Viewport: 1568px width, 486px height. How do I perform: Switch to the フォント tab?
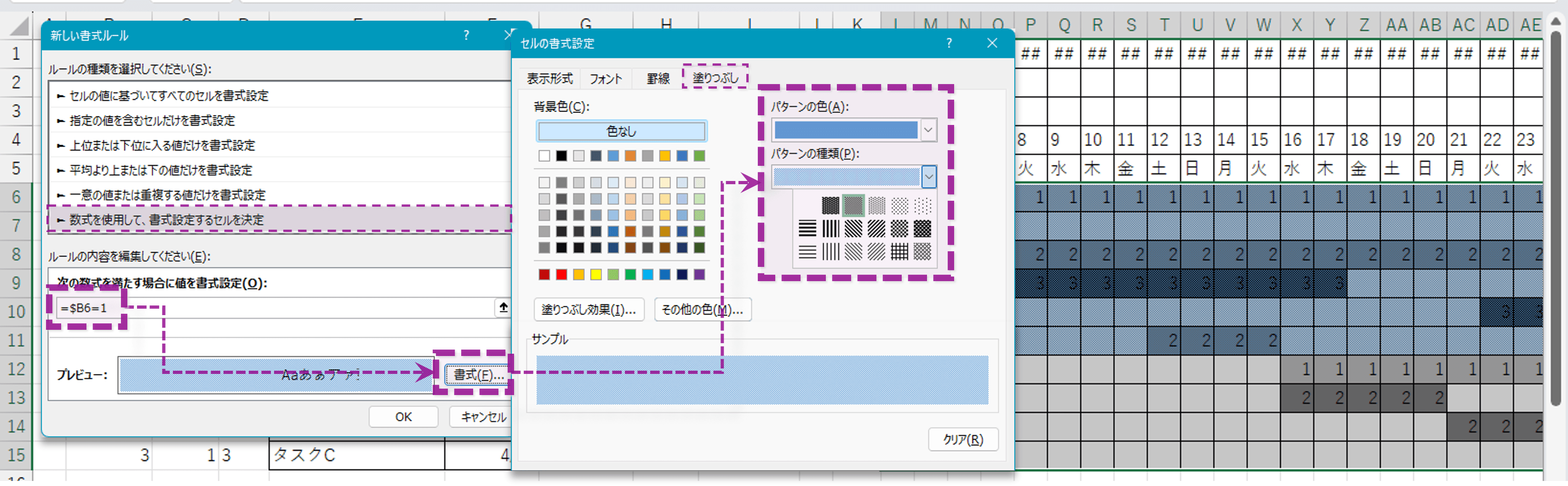(x=605, y=79)
